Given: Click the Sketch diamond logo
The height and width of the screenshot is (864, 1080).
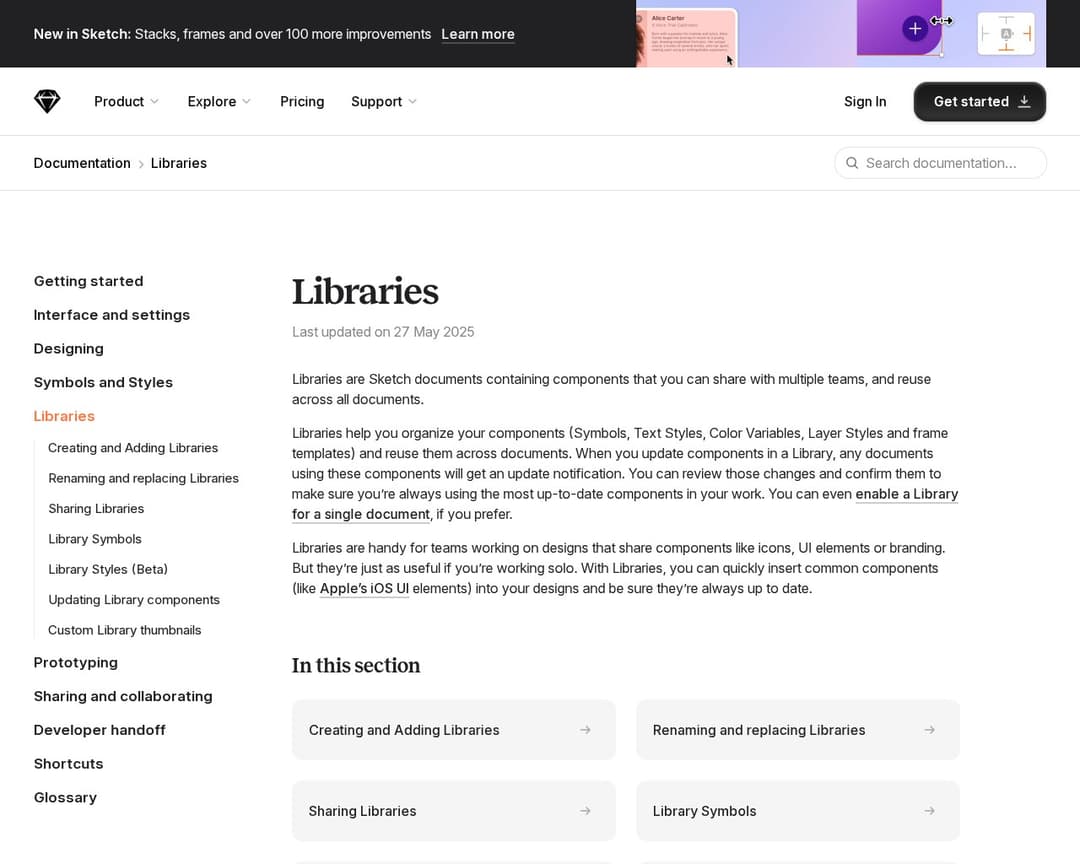Looking at the screenshot, I should coord(47,101).
